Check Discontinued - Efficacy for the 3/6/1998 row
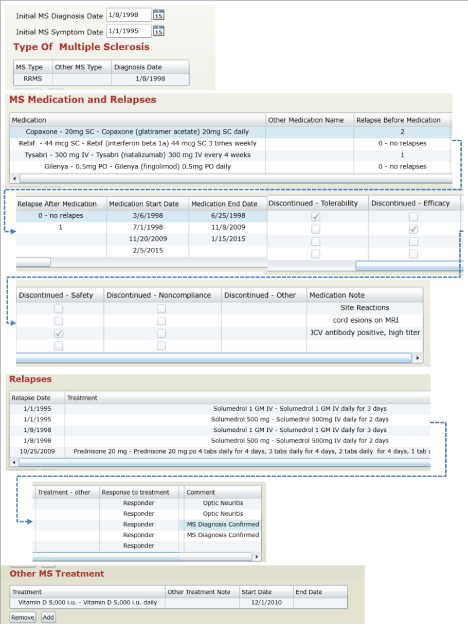Image resolution: width=468 pixels, height=624 pixels. 413,217
